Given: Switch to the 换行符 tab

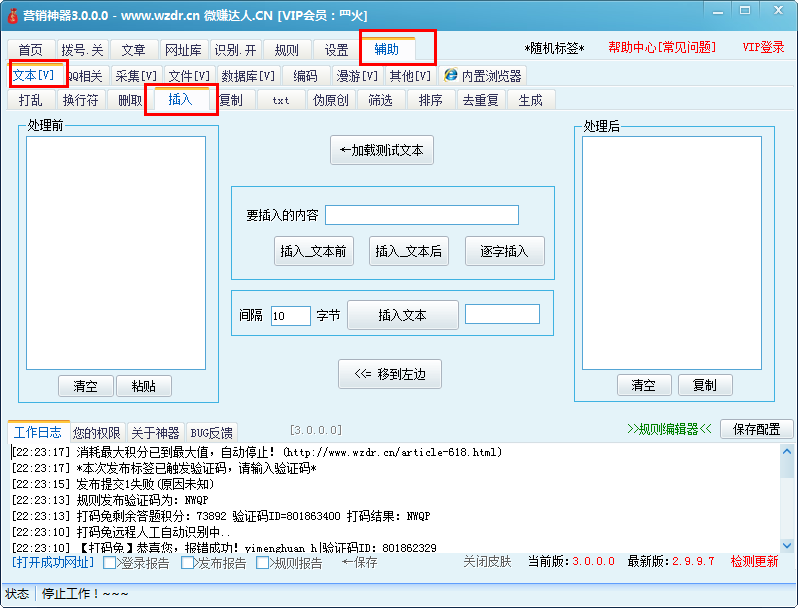Looking at the screenshot, I should pos(80,100).
